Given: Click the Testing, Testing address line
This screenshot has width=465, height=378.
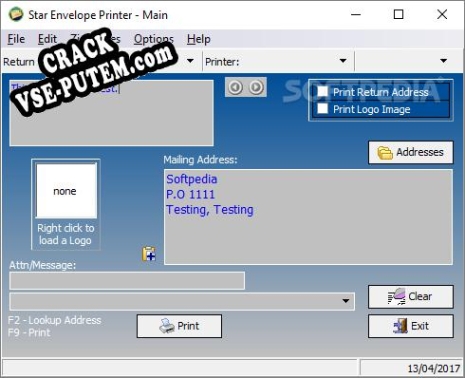Looking at the screenshot, I should 210,210.
